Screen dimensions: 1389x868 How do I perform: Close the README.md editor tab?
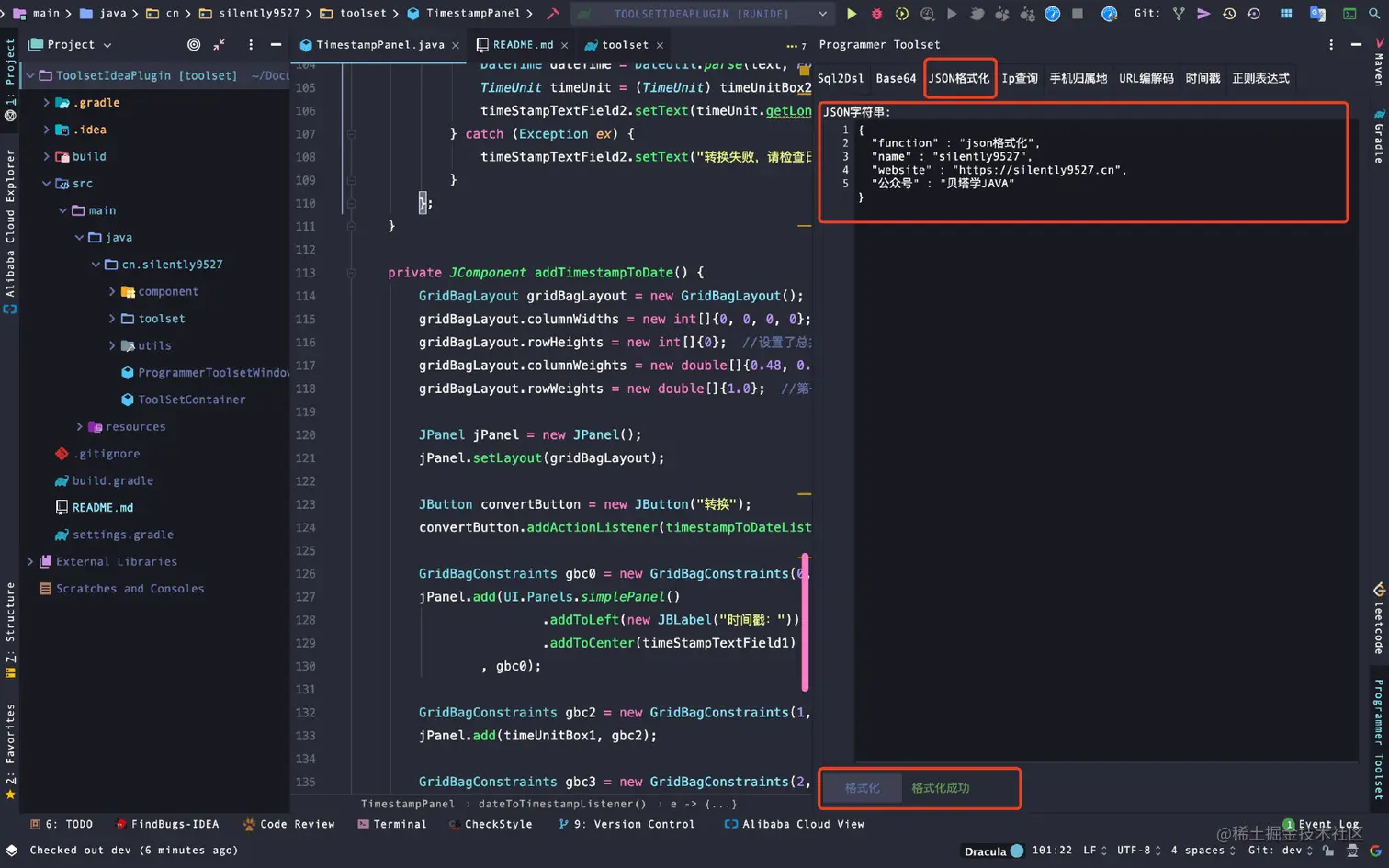point(564,45)
